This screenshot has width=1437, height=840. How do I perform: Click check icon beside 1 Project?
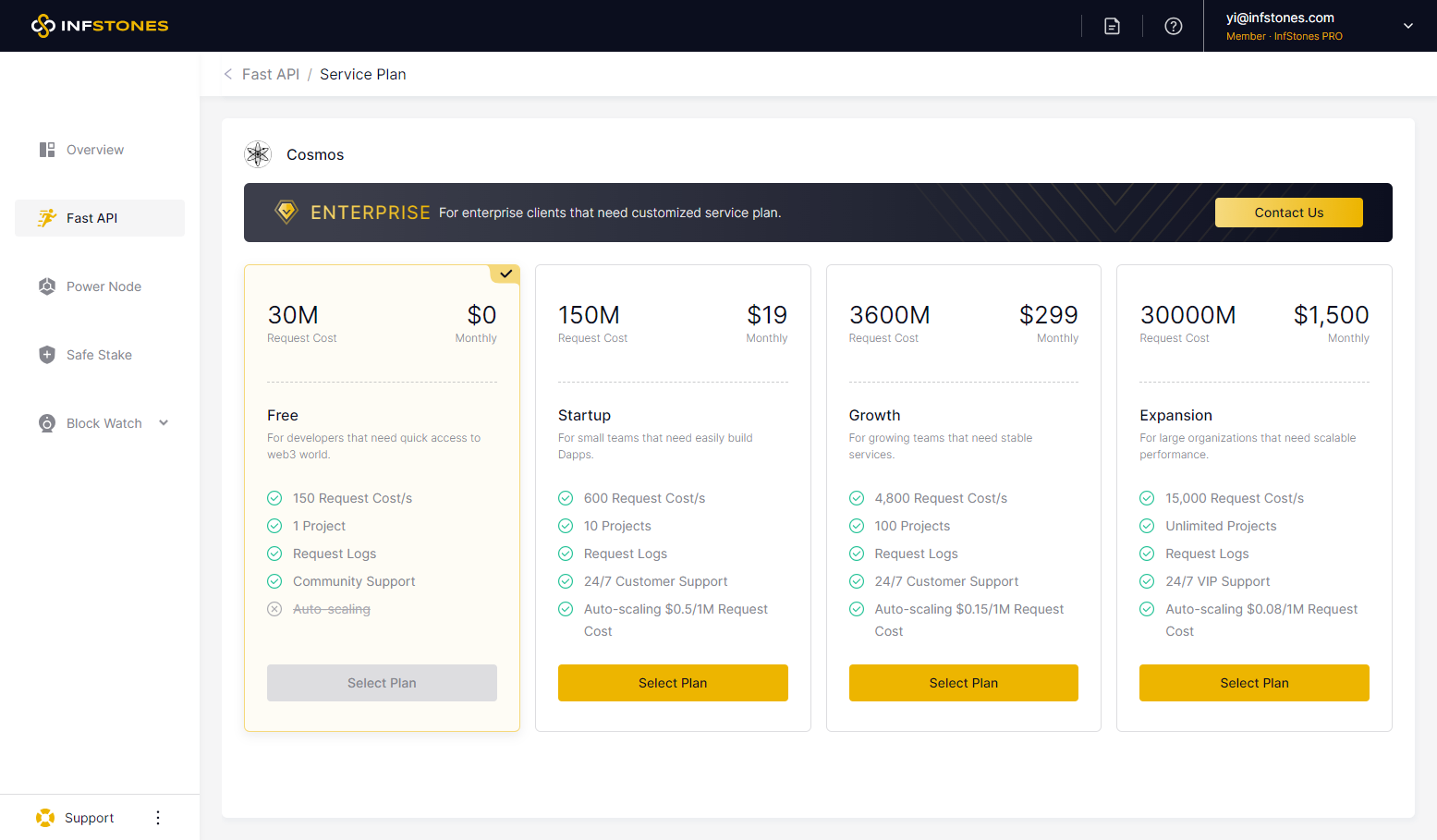pos(274,526)
